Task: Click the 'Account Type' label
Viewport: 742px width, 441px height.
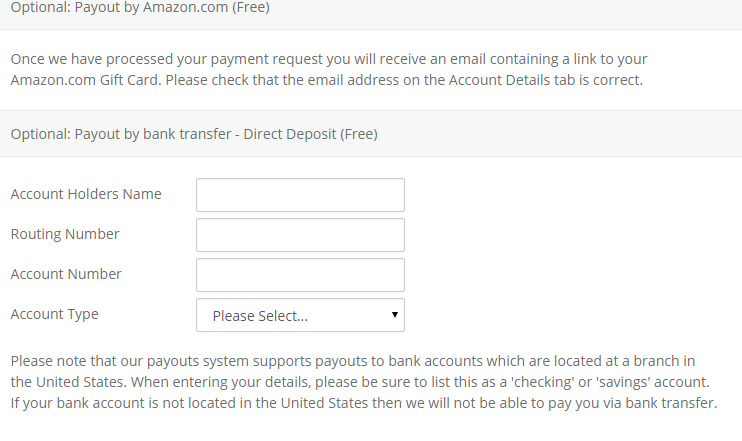Action: (55, 314)
